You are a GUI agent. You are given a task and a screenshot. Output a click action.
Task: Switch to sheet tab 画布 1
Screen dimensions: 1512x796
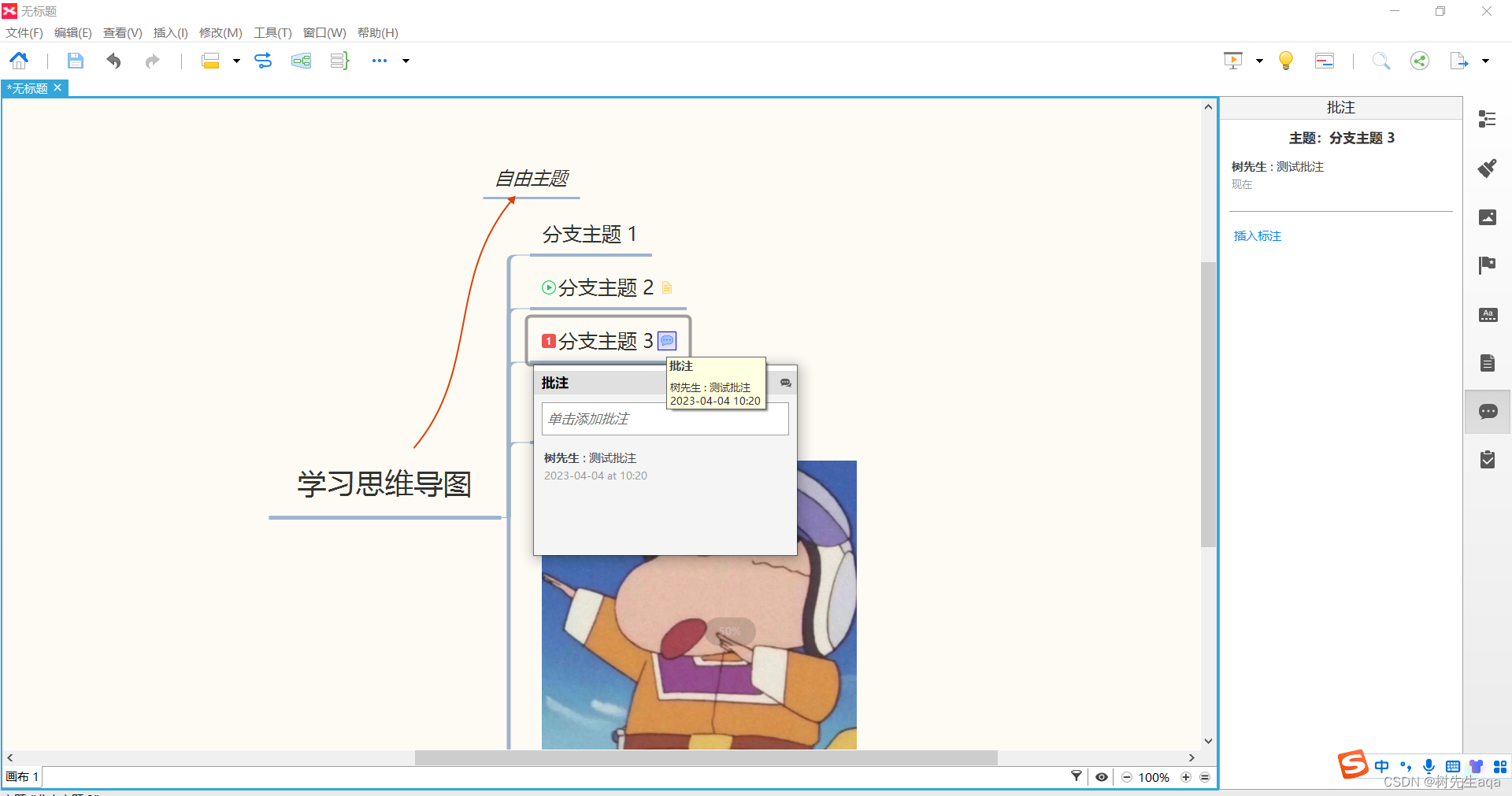click(22, 777)
